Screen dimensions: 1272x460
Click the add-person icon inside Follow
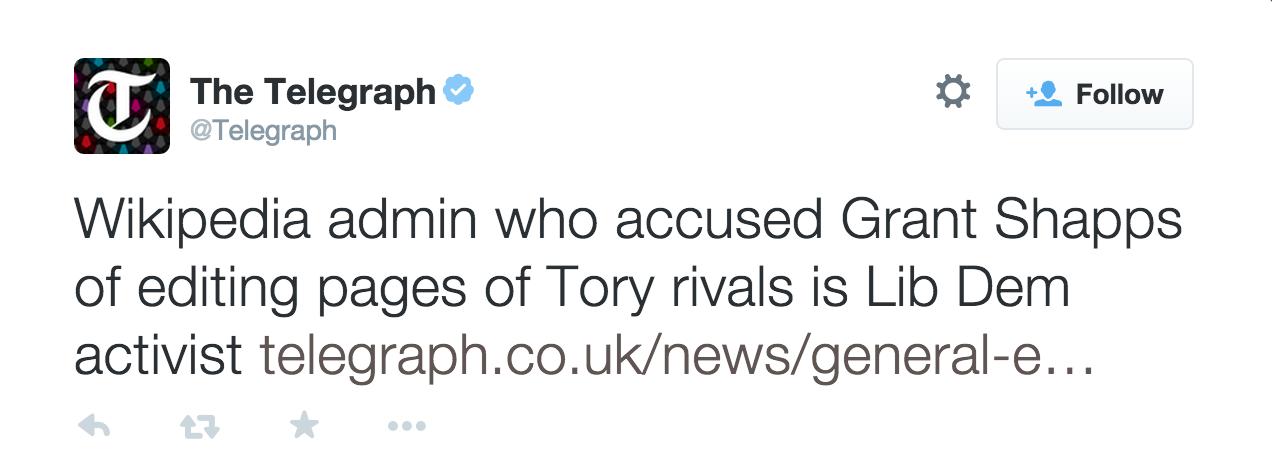pyautogui.click(x=1043, y=94)
